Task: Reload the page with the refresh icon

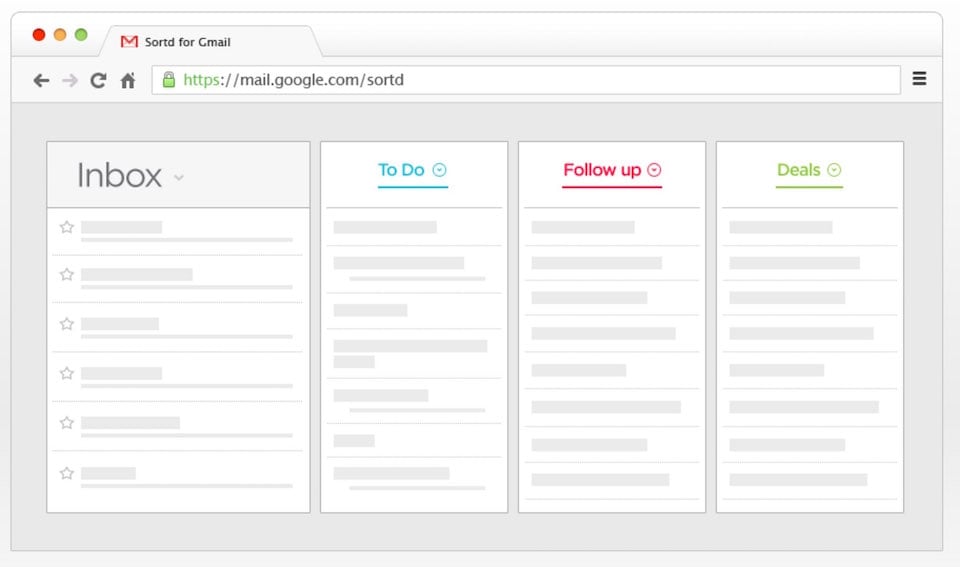Action: 98,80
